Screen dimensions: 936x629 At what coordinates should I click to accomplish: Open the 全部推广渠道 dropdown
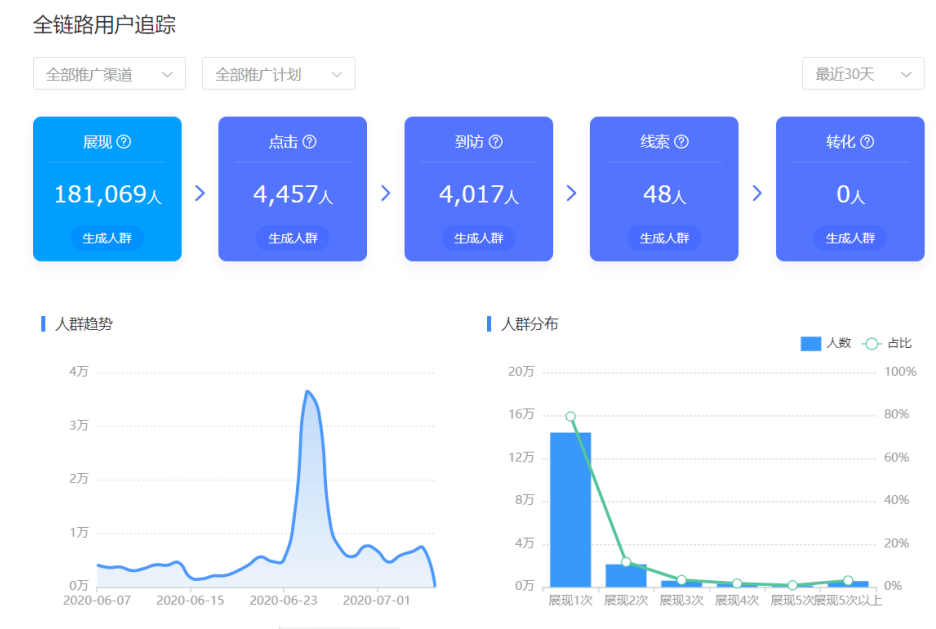[109, 74]
